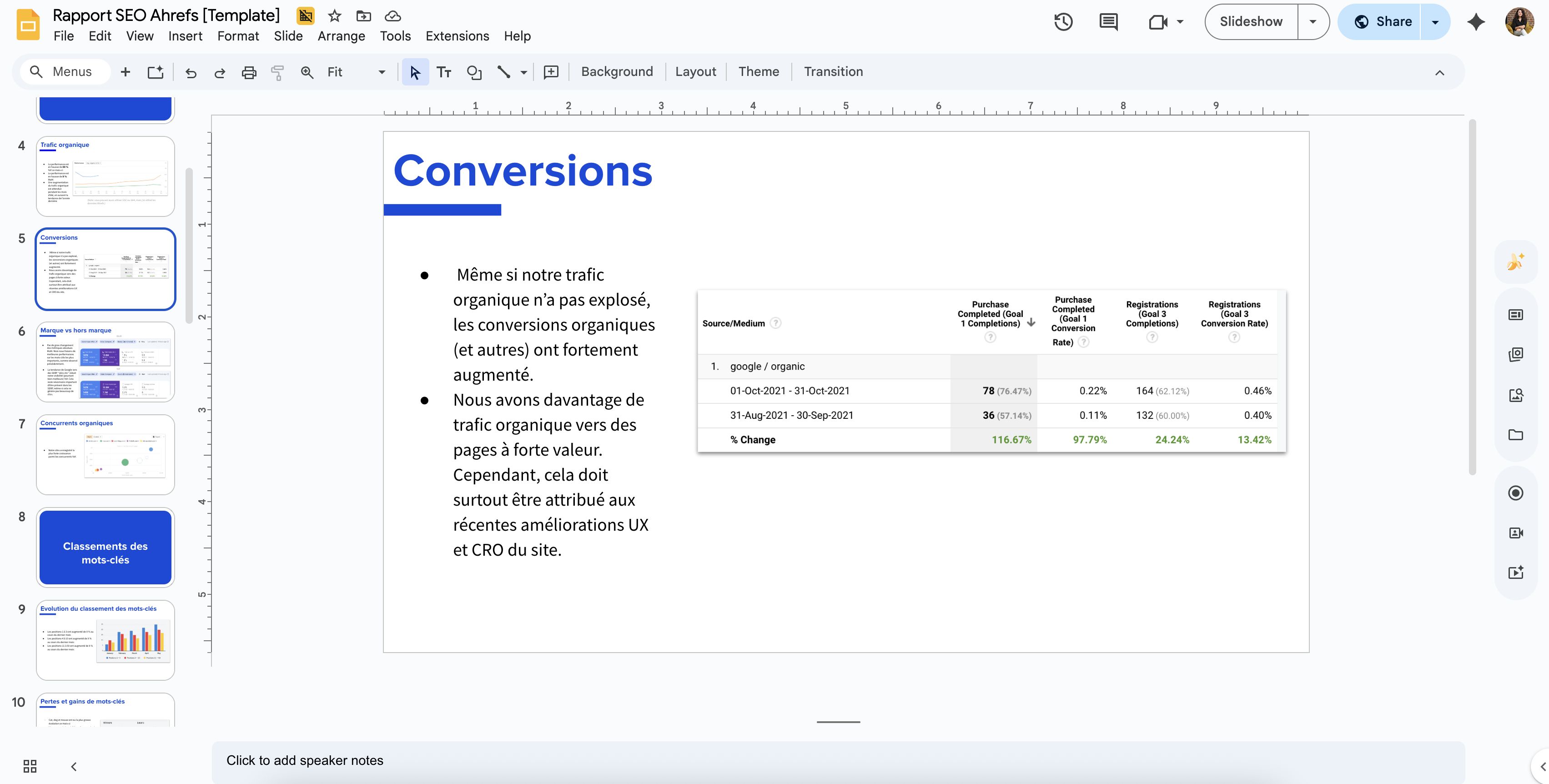Move the document with the folder icon

(363, 16)
